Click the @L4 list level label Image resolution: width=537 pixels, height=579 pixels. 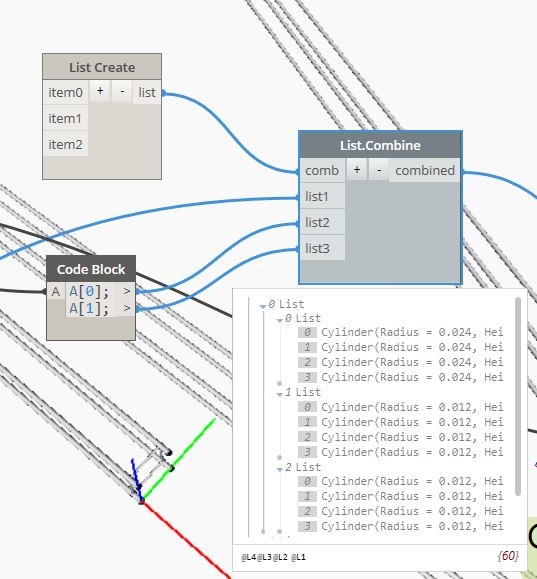pos(248,557)
